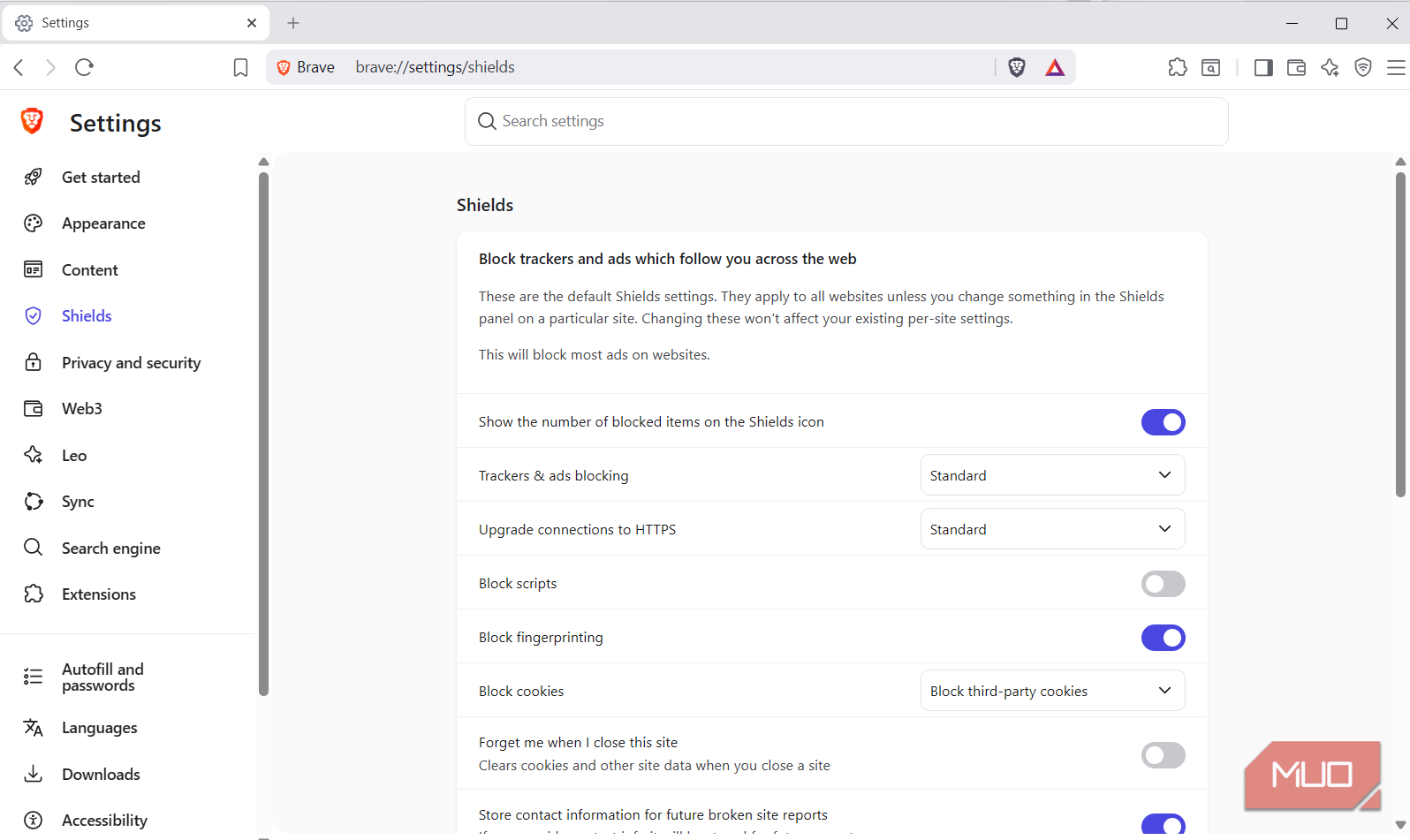Open the Appearance settings section
This screenshot has height=840, width=1410.
[103, 223]
